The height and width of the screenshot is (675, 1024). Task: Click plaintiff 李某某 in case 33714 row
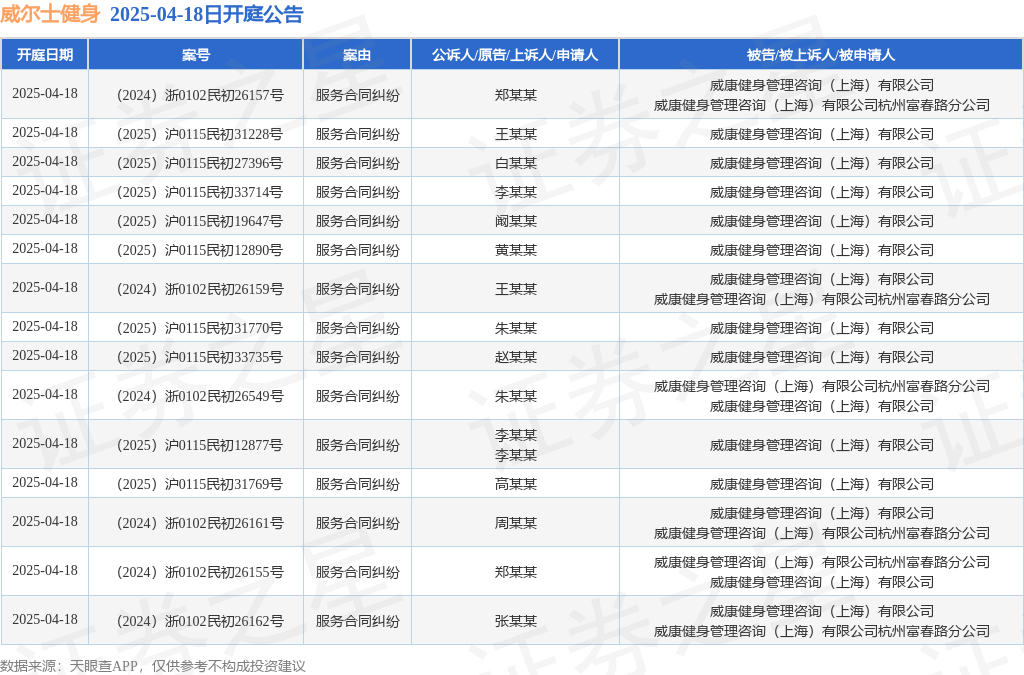pyautogui.click(x=516, y=193)
